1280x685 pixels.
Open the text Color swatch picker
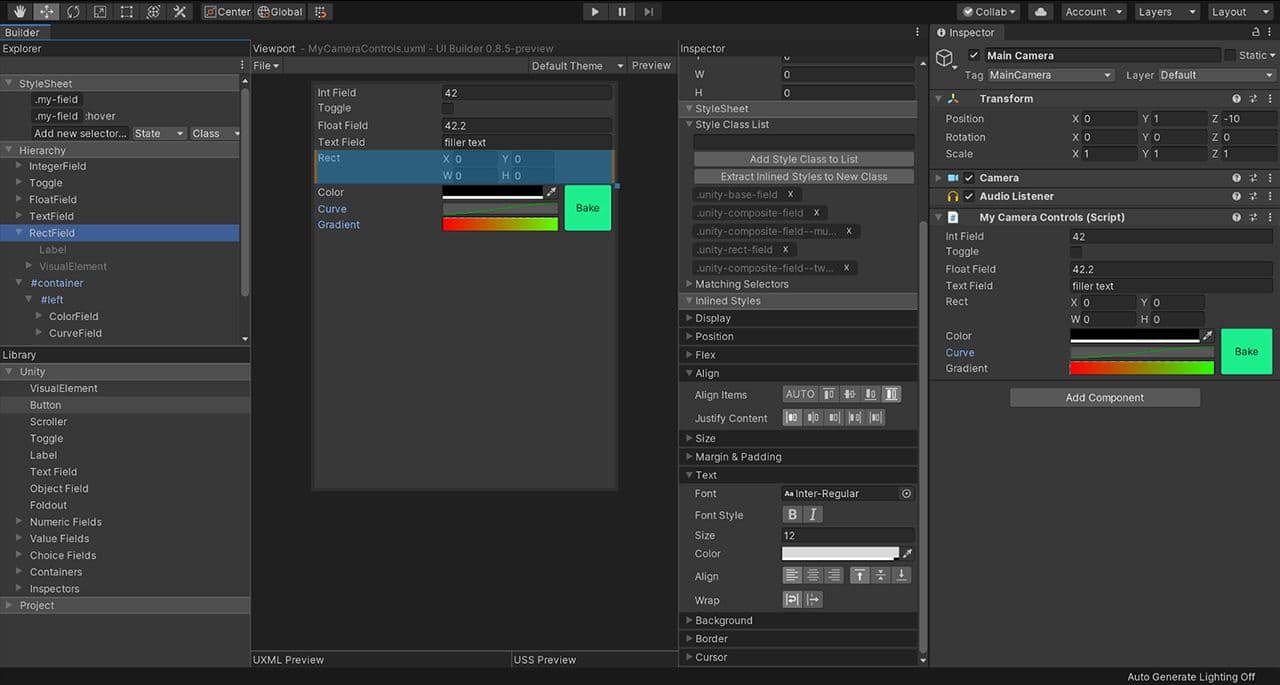tap(840, 554)
